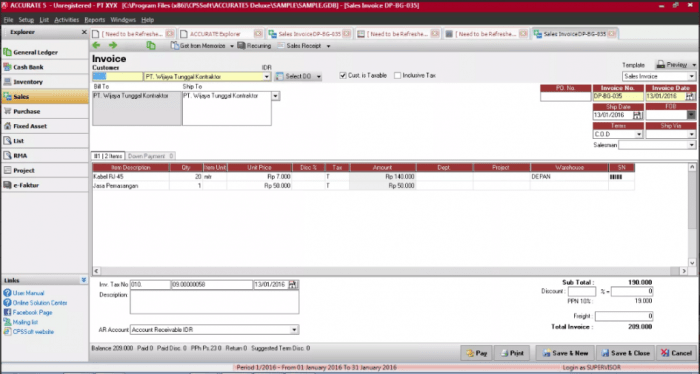The image size is (700, 374).
Task: Open the File menu
Action: [x=8, y=20]
